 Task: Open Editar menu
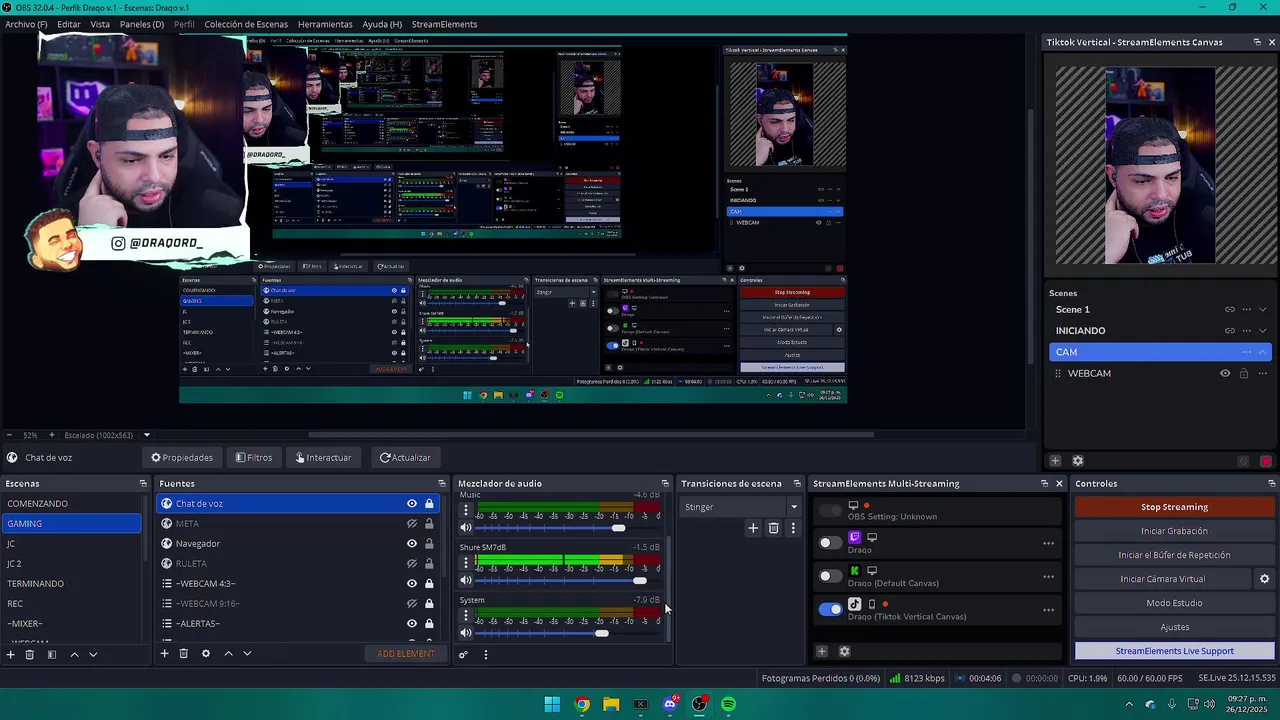coord(69,24)
